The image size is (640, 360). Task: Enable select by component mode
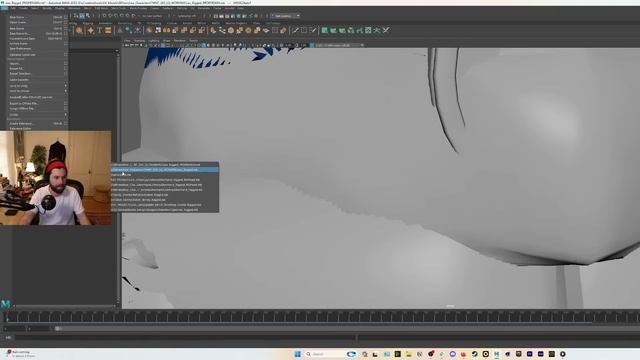(x=87, y=16)
